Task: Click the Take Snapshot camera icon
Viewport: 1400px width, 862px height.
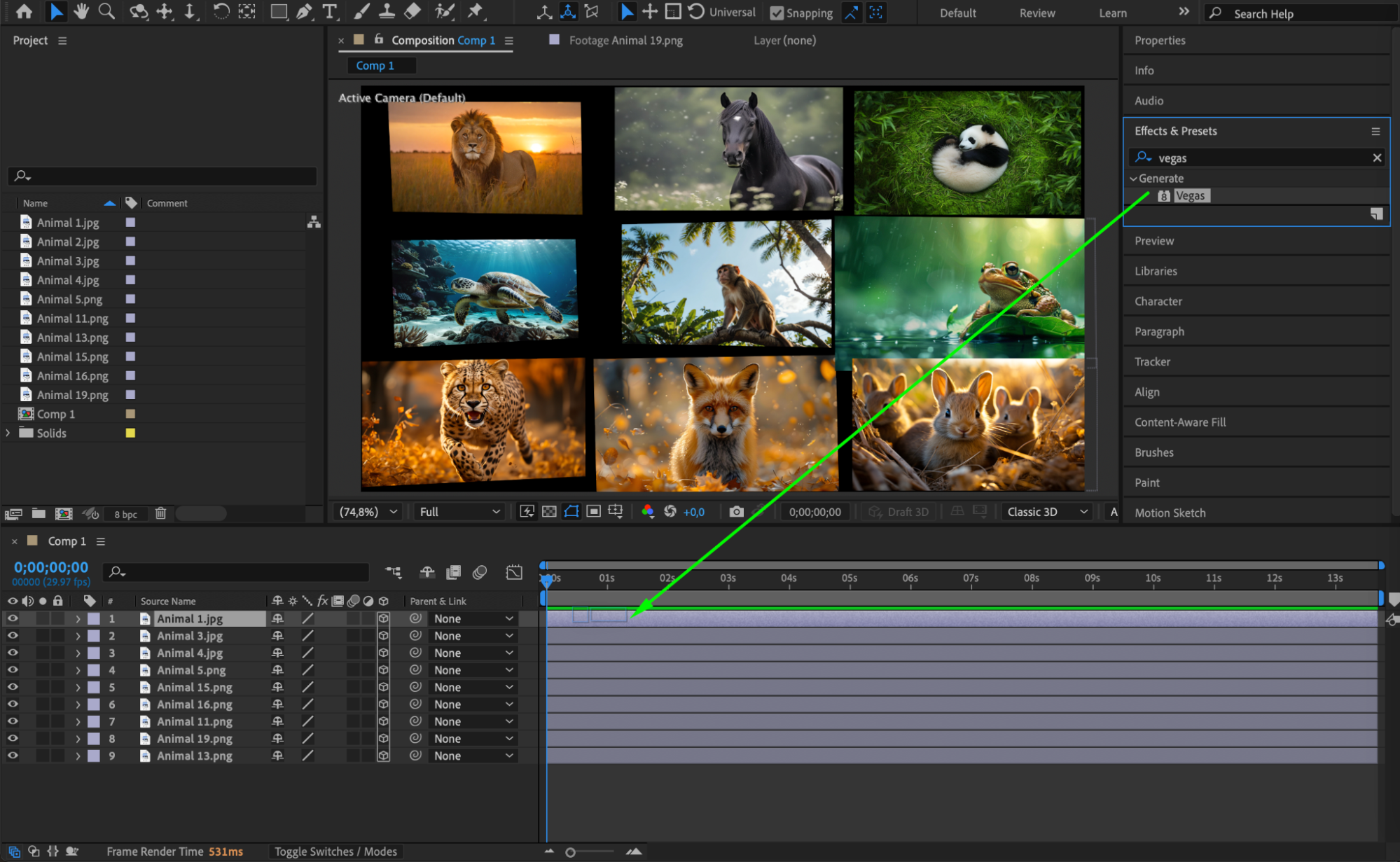Action: 736,512
